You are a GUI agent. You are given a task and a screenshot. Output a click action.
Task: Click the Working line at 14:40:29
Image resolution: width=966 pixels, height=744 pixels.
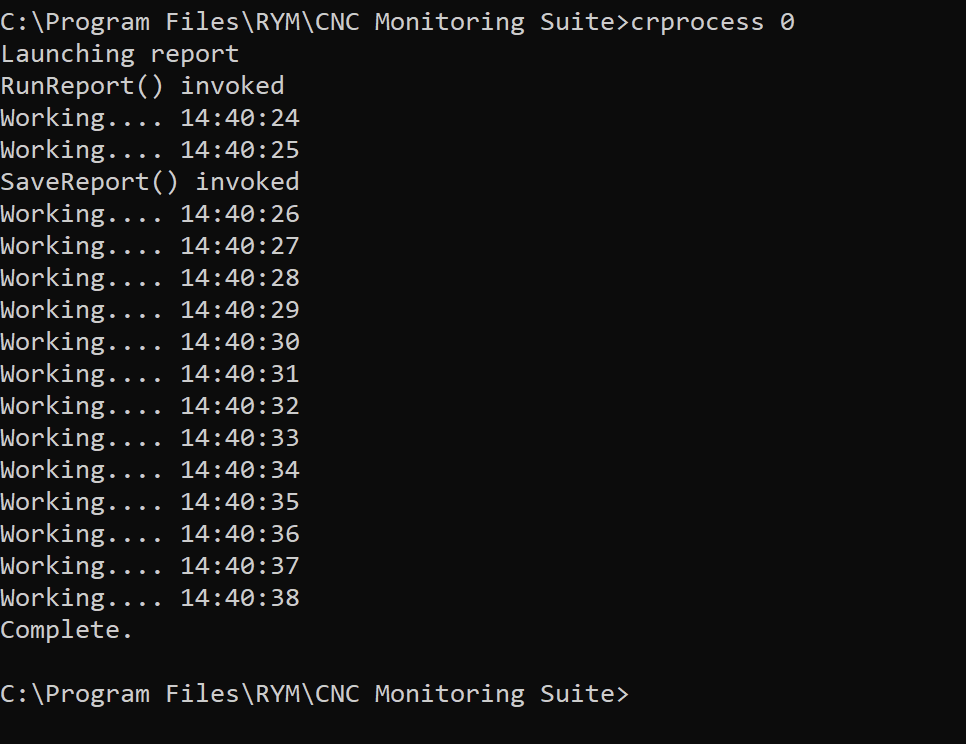point(150,310)
